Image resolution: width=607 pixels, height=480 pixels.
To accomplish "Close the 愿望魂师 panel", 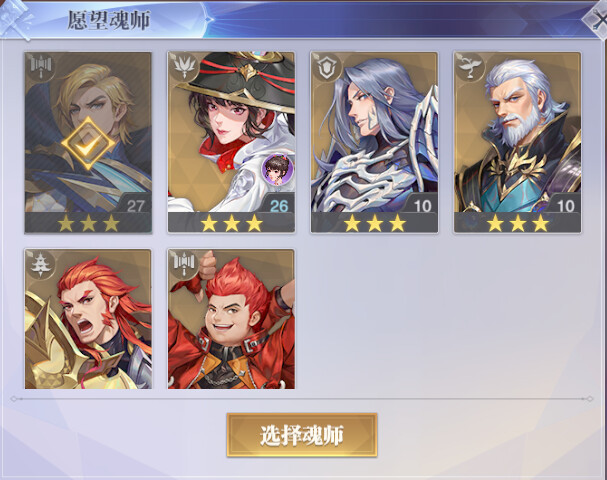I will click(597, 19).
